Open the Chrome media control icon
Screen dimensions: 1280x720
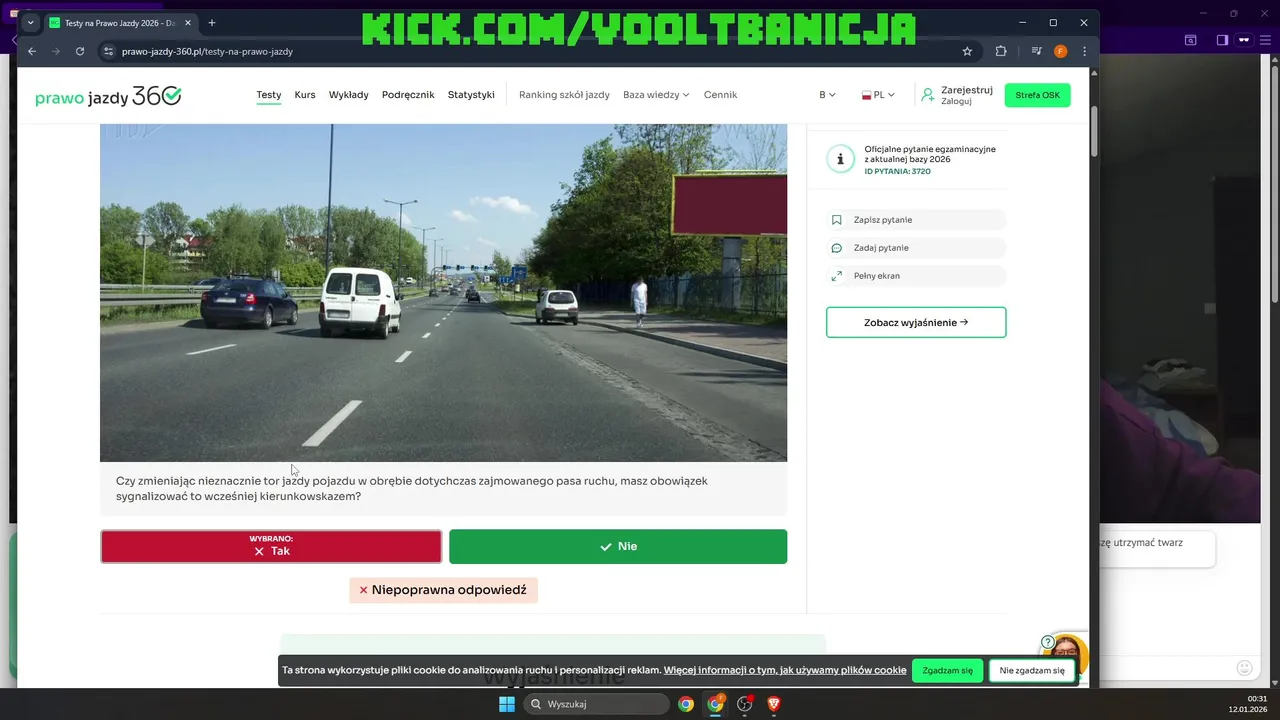1037,51
